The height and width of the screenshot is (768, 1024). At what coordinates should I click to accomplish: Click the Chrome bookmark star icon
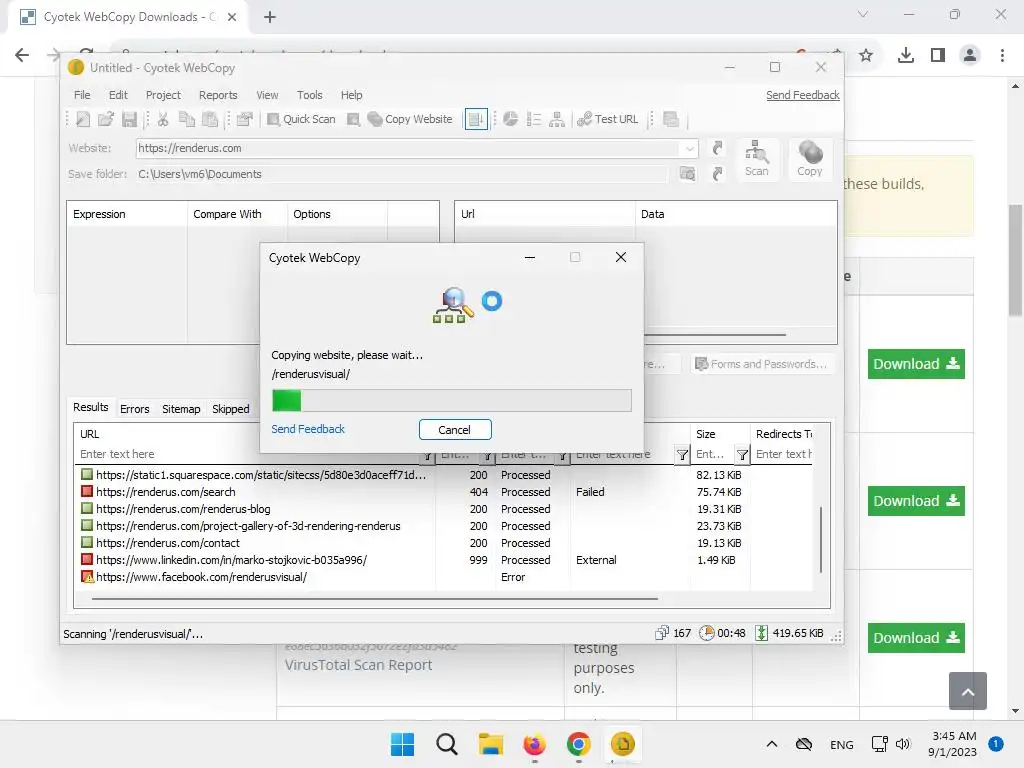click(866, 56)
